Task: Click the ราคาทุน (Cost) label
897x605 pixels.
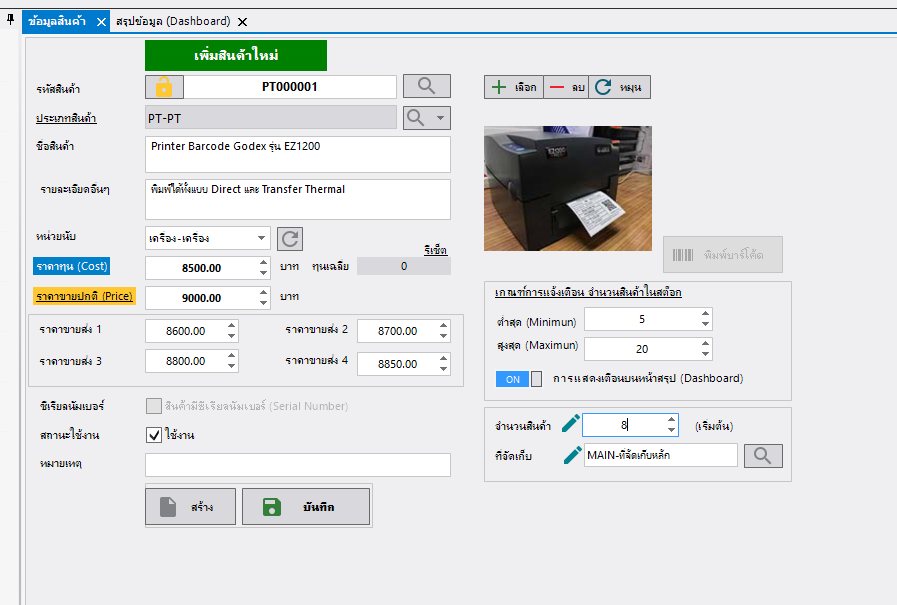Action: [x=72, y=266]
